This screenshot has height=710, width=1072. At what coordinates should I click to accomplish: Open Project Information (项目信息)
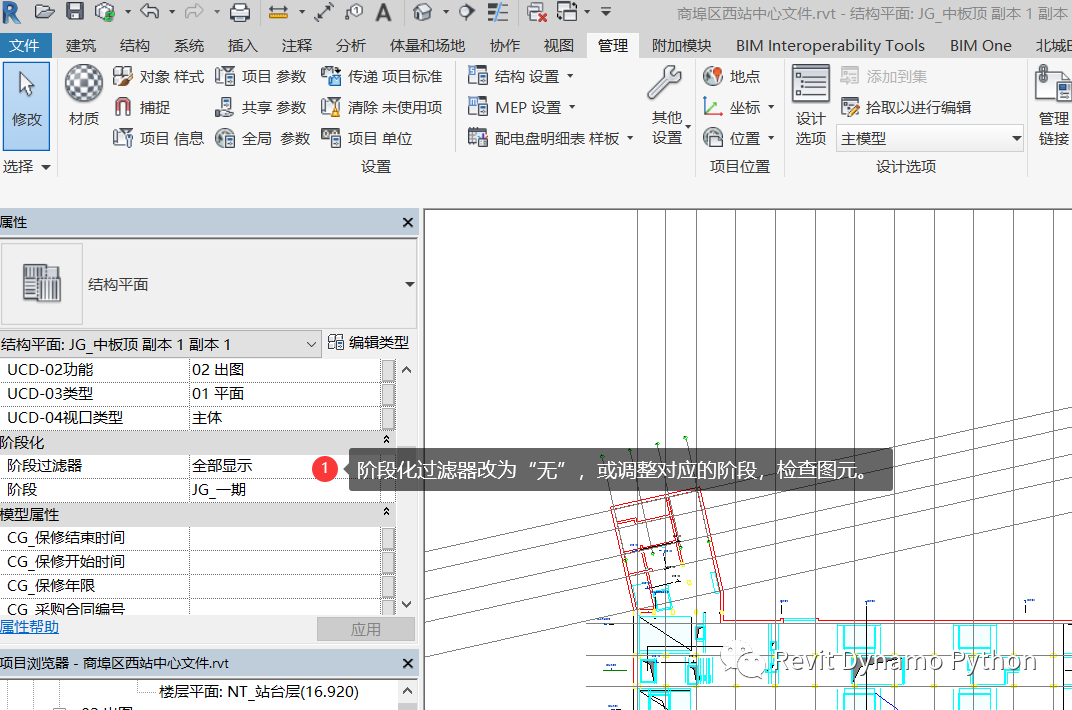point(158,138)
